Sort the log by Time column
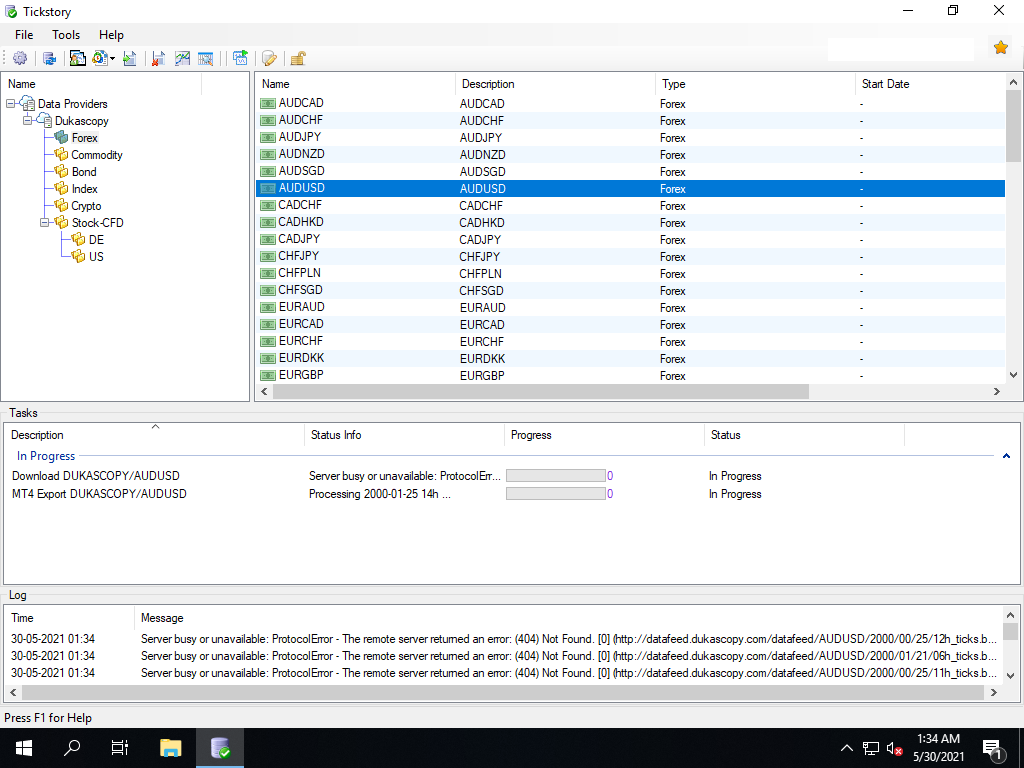 (69, 618)
